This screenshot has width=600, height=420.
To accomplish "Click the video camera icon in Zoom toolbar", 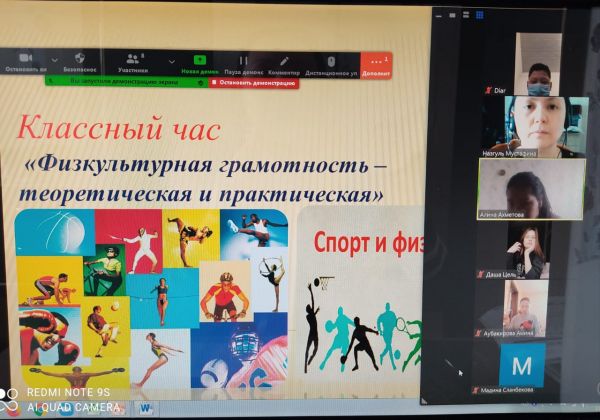I will 27,59.
